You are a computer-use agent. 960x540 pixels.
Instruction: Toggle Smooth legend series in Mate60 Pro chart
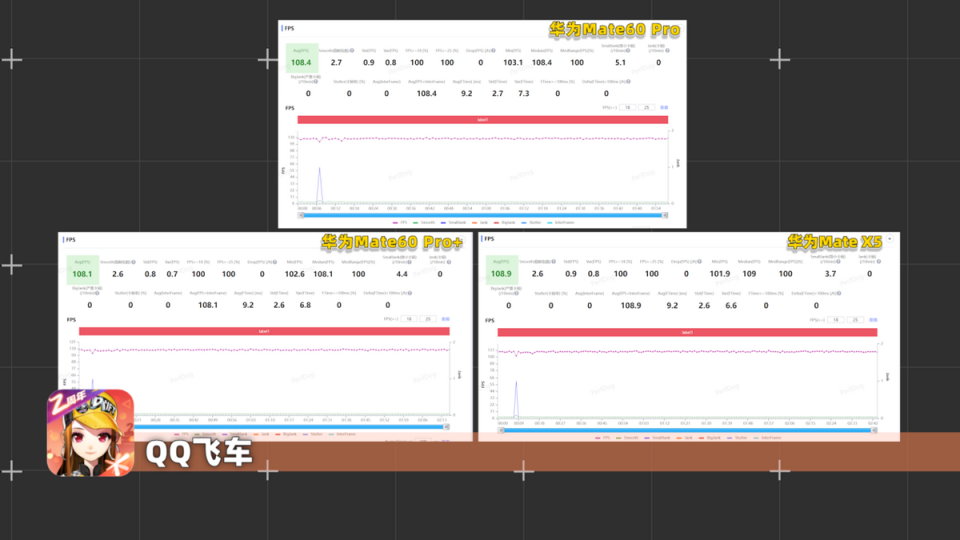424,223
